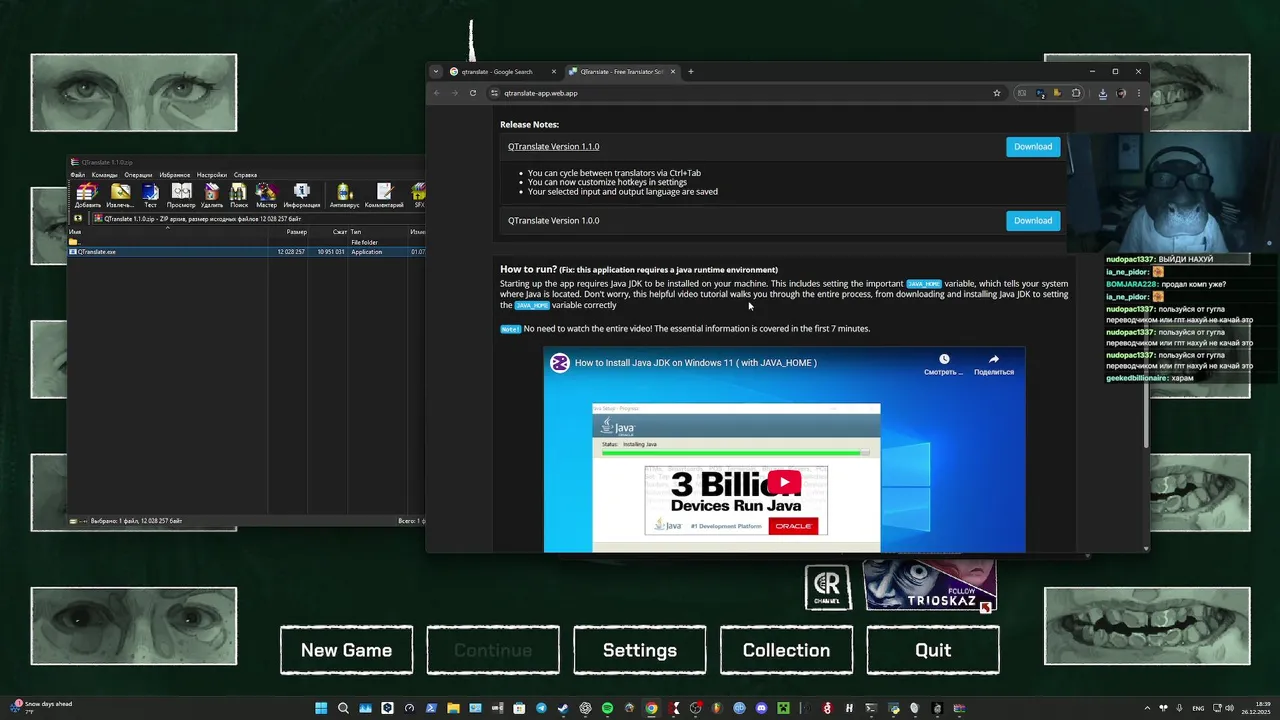Click the ENG language indicator in tray
The image size is (1280, 720).
(1199, 708)
